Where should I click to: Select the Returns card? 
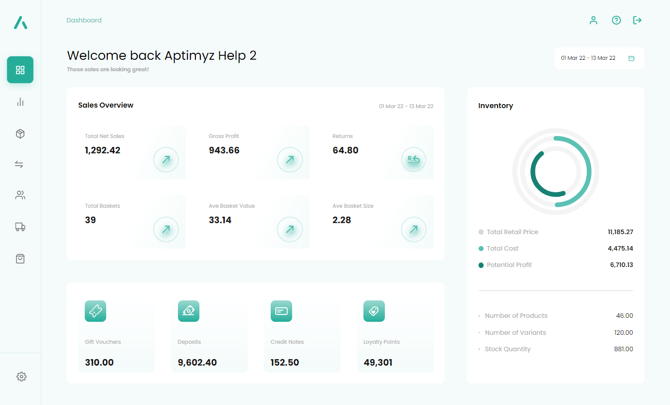pos(382,152)
